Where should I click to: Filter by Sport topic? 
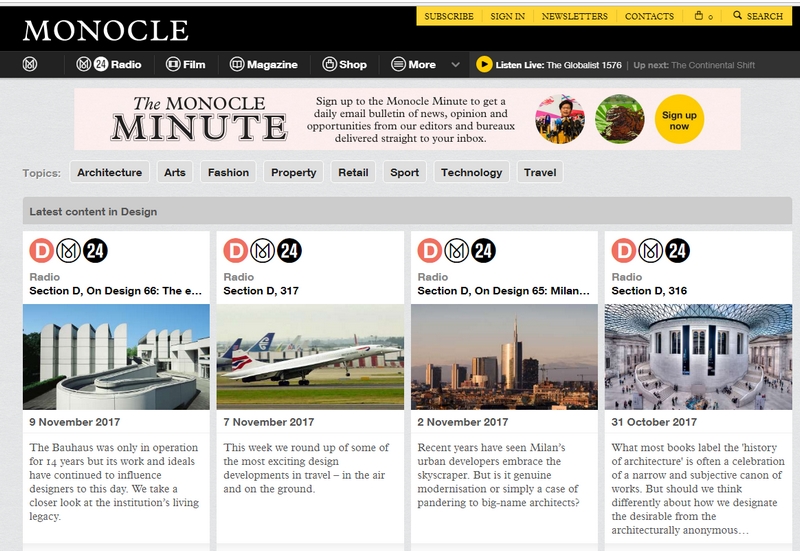point(405,172)
